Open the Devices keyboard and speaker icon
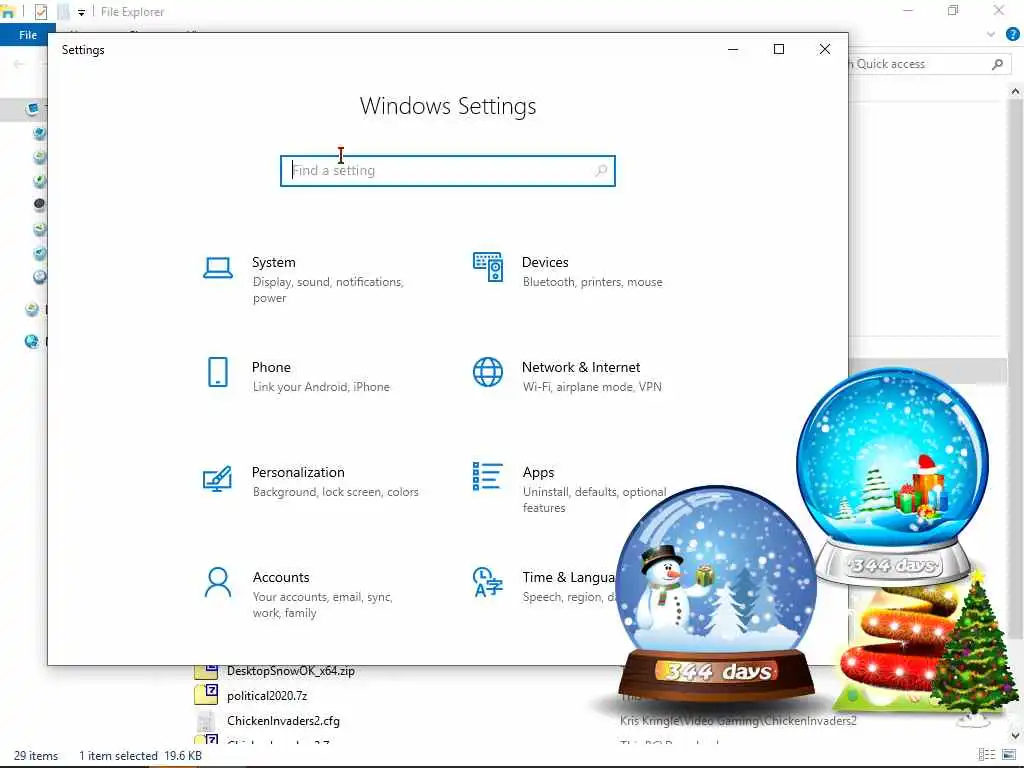This screenshot has width=1024, height=768. 488,267
